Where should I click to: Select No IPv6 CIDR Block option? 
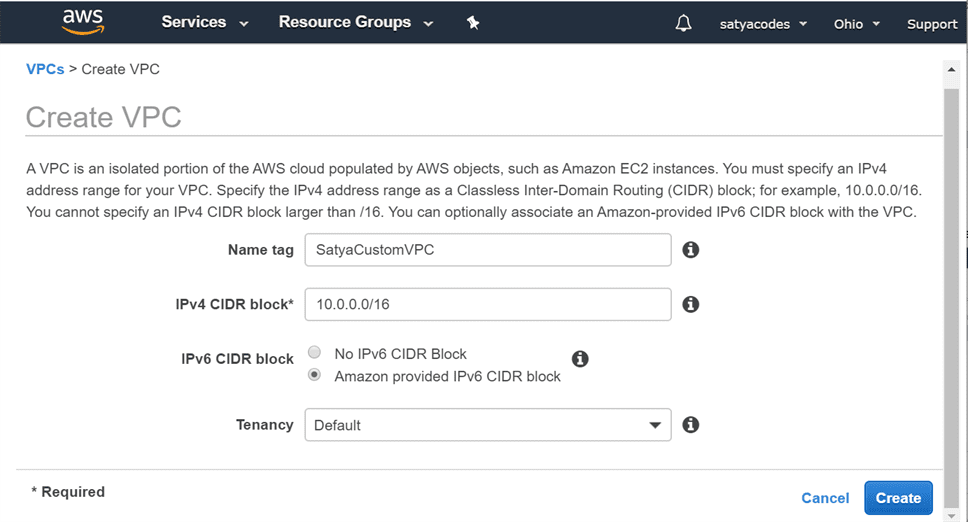[315, 353]
